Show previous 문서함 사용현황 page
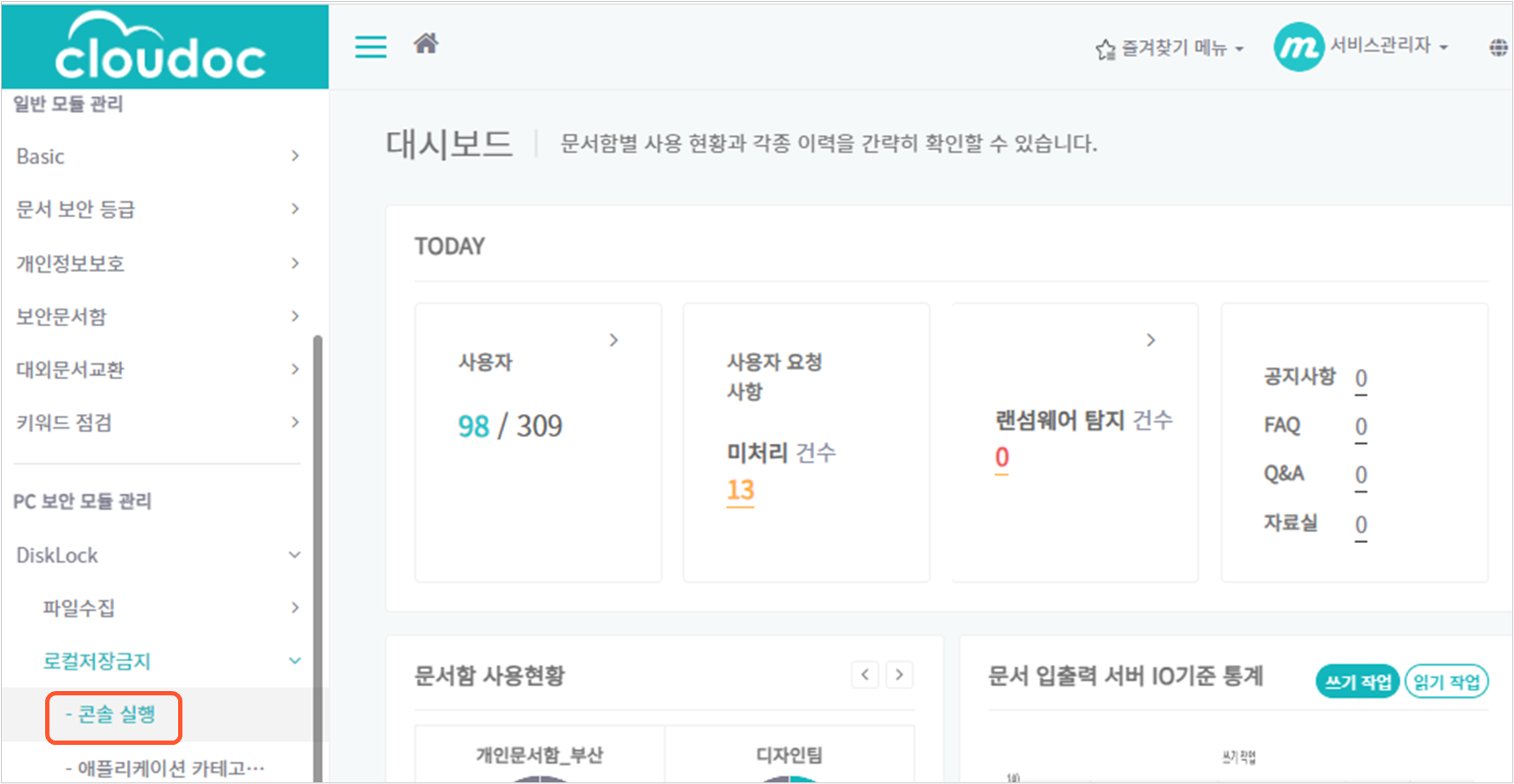 pos(864,675)
